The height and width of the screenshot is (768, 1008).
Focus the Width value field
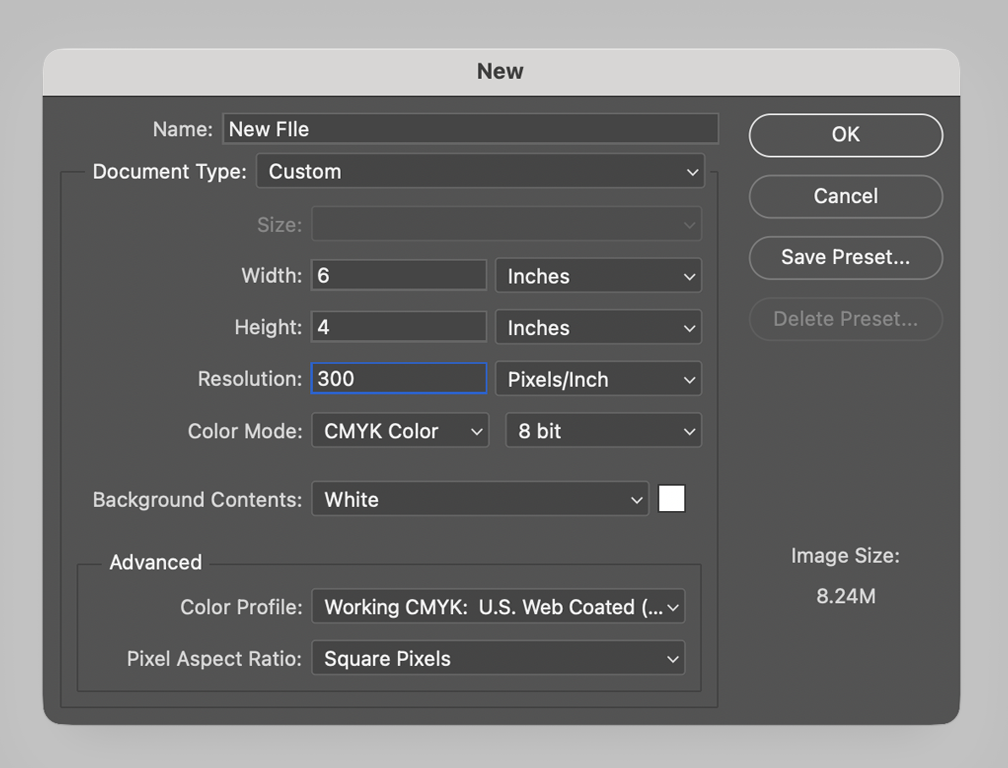(399, 276)
